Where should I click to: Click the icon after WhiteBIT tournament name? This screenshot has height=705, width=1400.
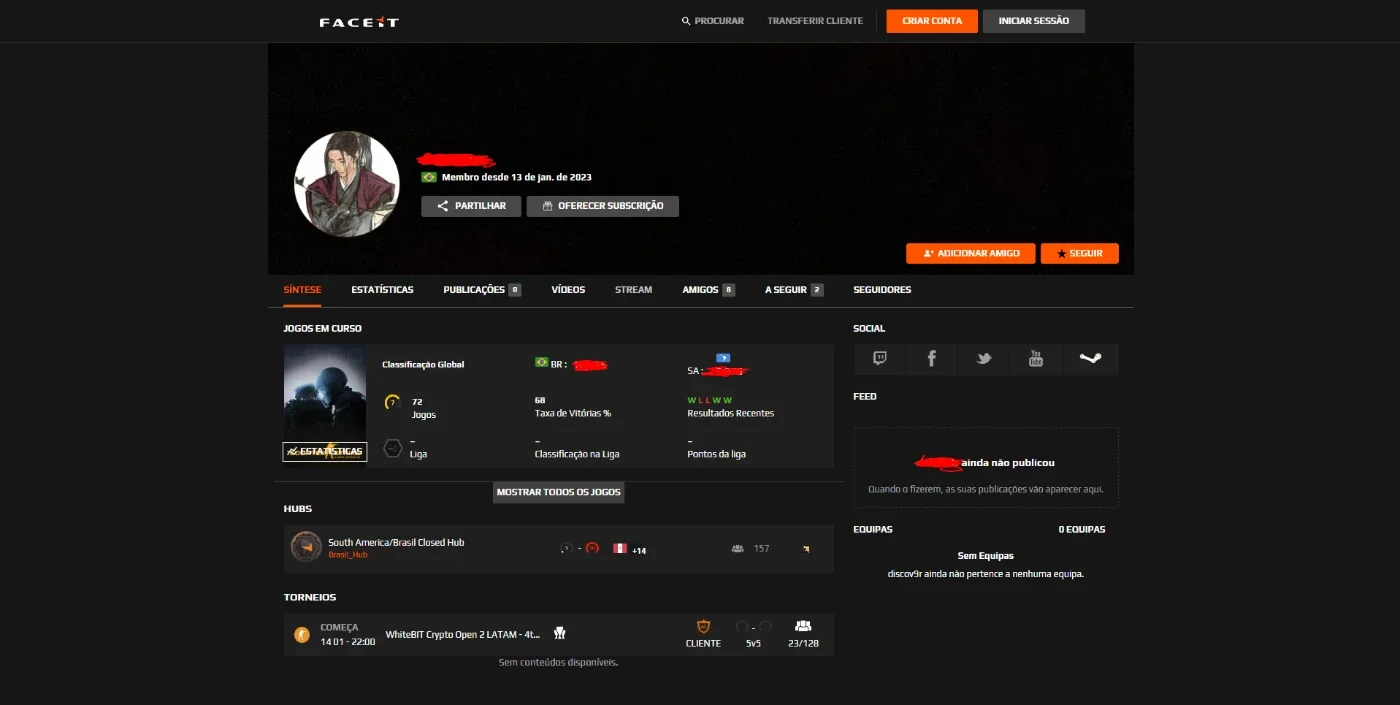click(560, 633)
